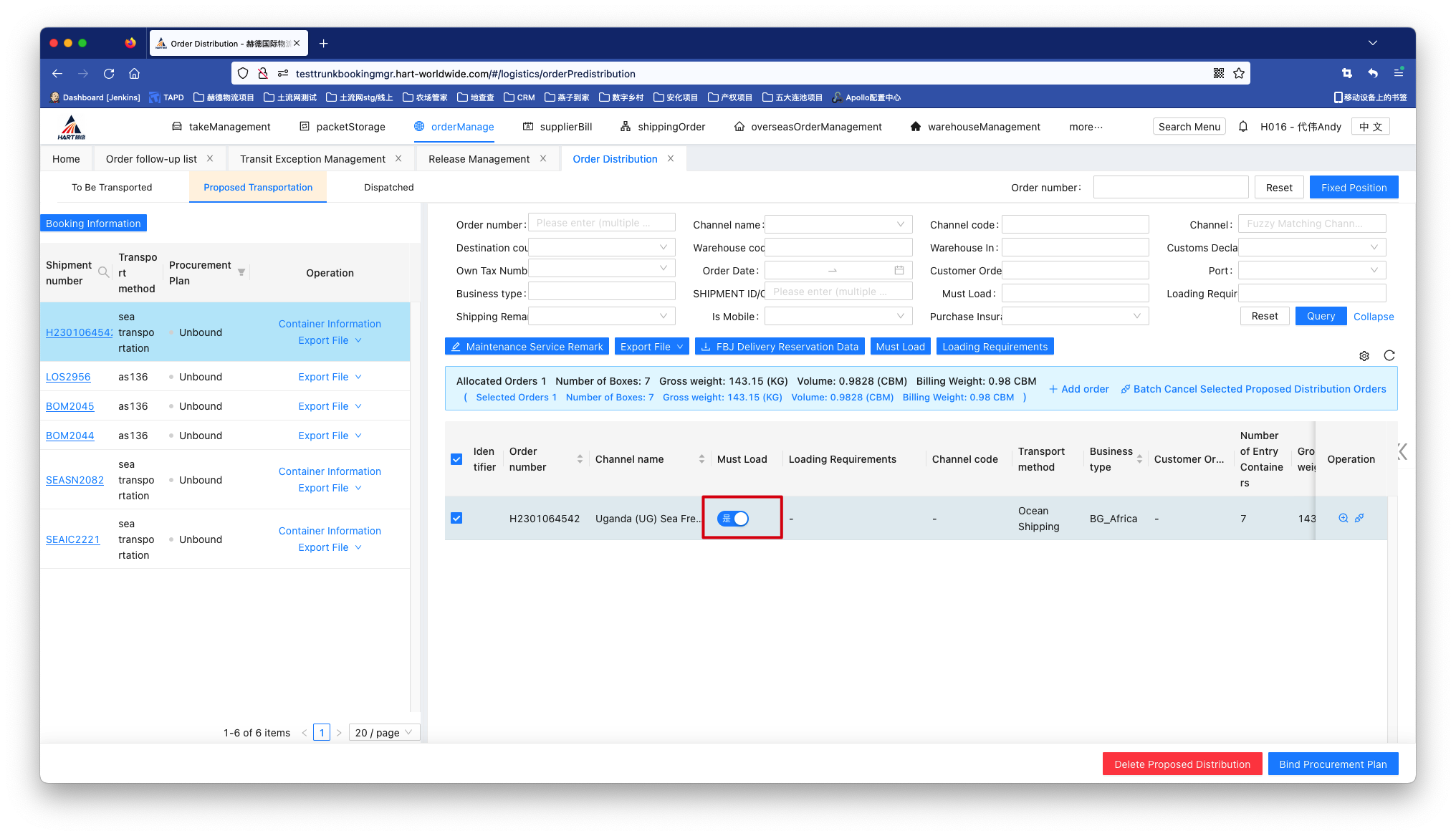Open the Channel name dropdown
1456x836 pixels.
coord(838,224)
